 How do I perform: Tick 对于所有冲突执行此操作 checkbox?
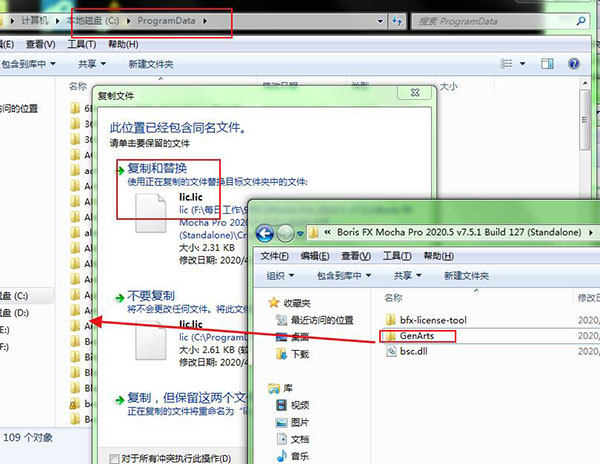pos(114,458)
